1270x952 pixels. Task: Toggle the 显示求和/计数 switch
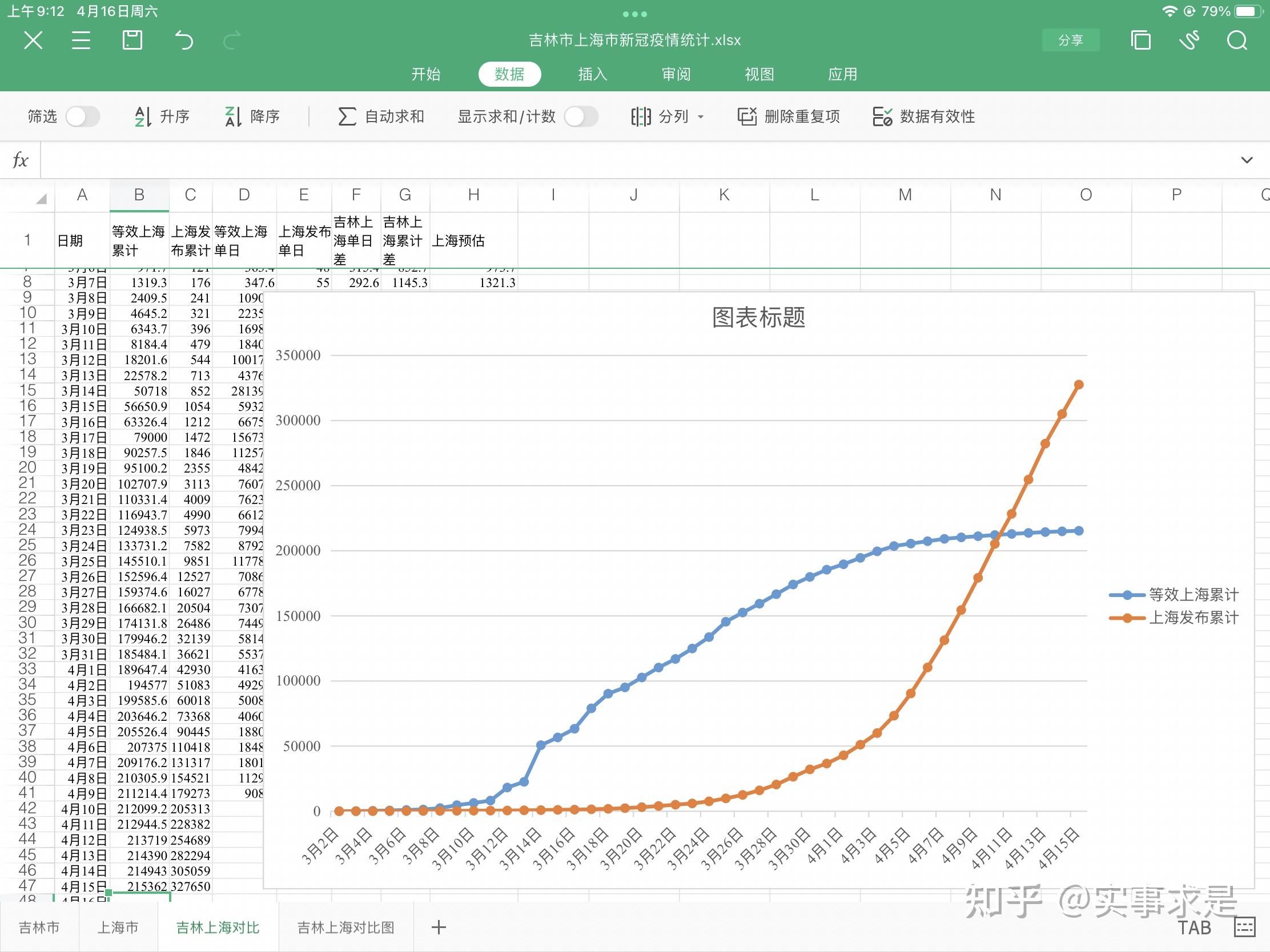click(581, 116)
